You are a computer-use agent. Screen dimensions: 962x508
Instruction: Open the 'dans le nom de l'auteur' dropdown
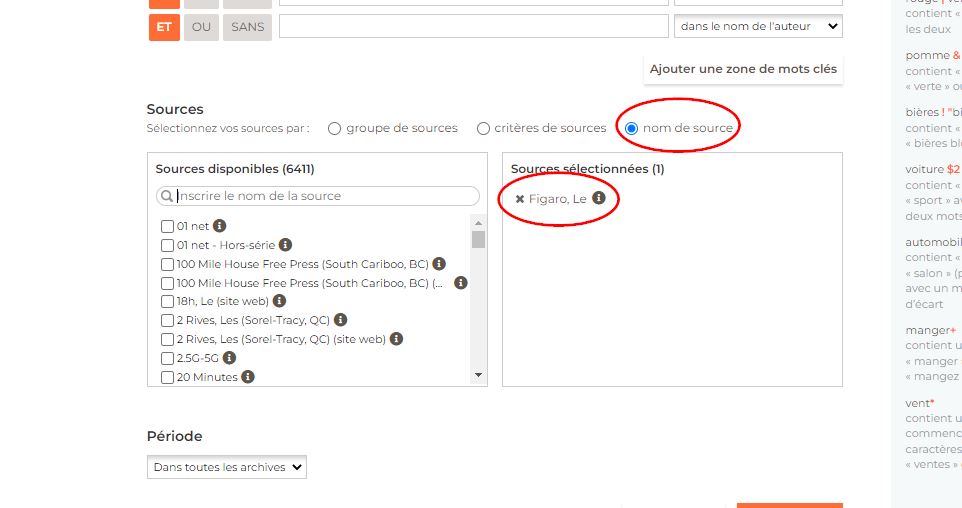[758, 26]
